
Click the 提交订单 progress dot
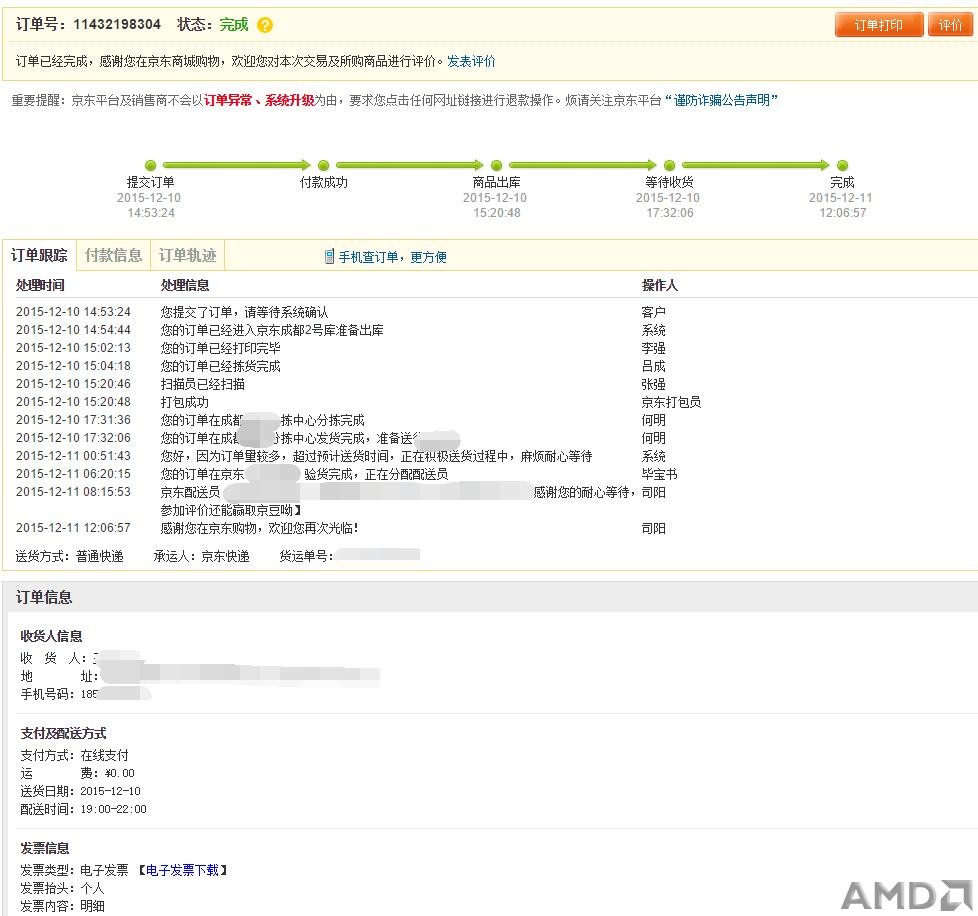pyautogui.click(x=150, y=165)
